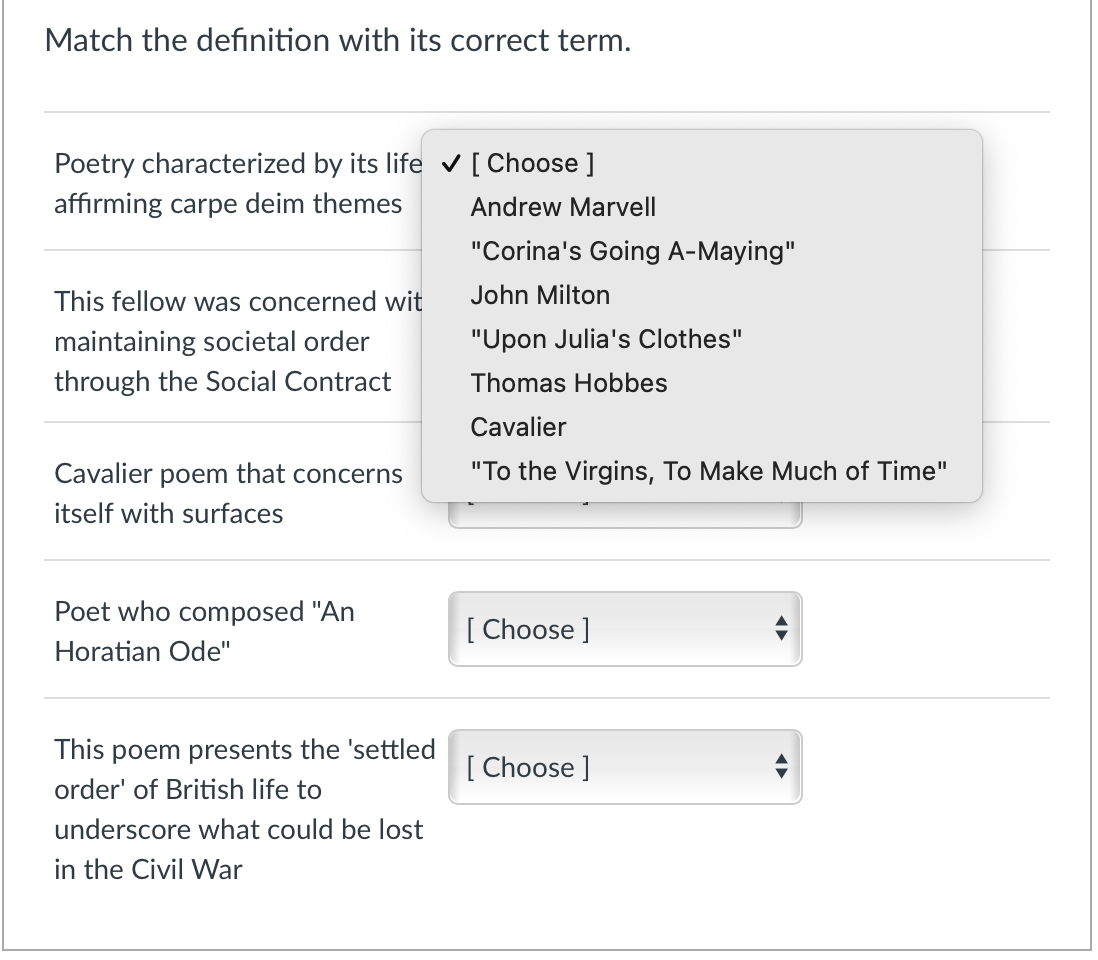Choose "Corina's Going A-Maying" option
Screen dimensions: 1098x960
coord(633,251)
